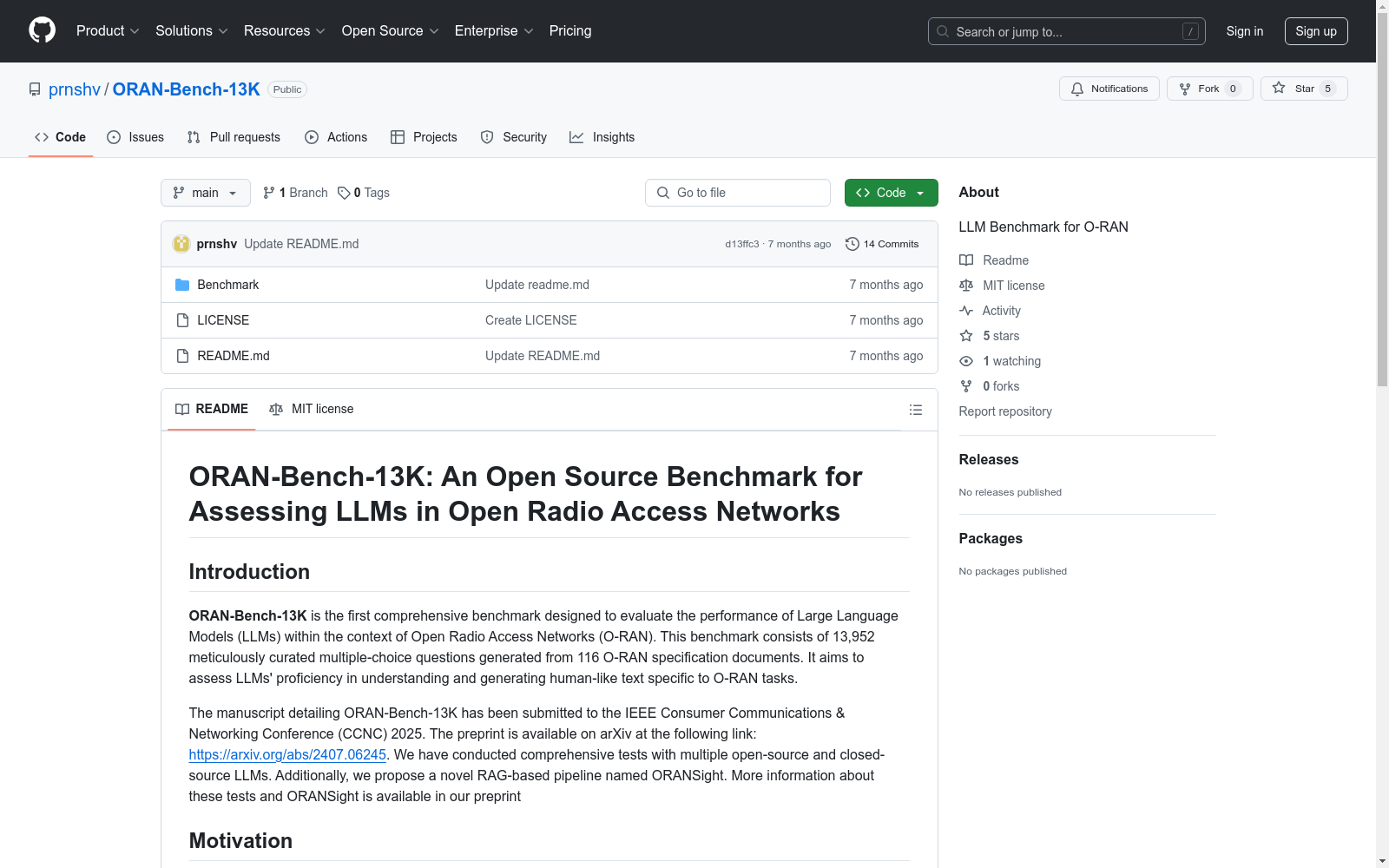Select the Code tab
Viewport: 1389px width, 868px height.
coord(61,137)
